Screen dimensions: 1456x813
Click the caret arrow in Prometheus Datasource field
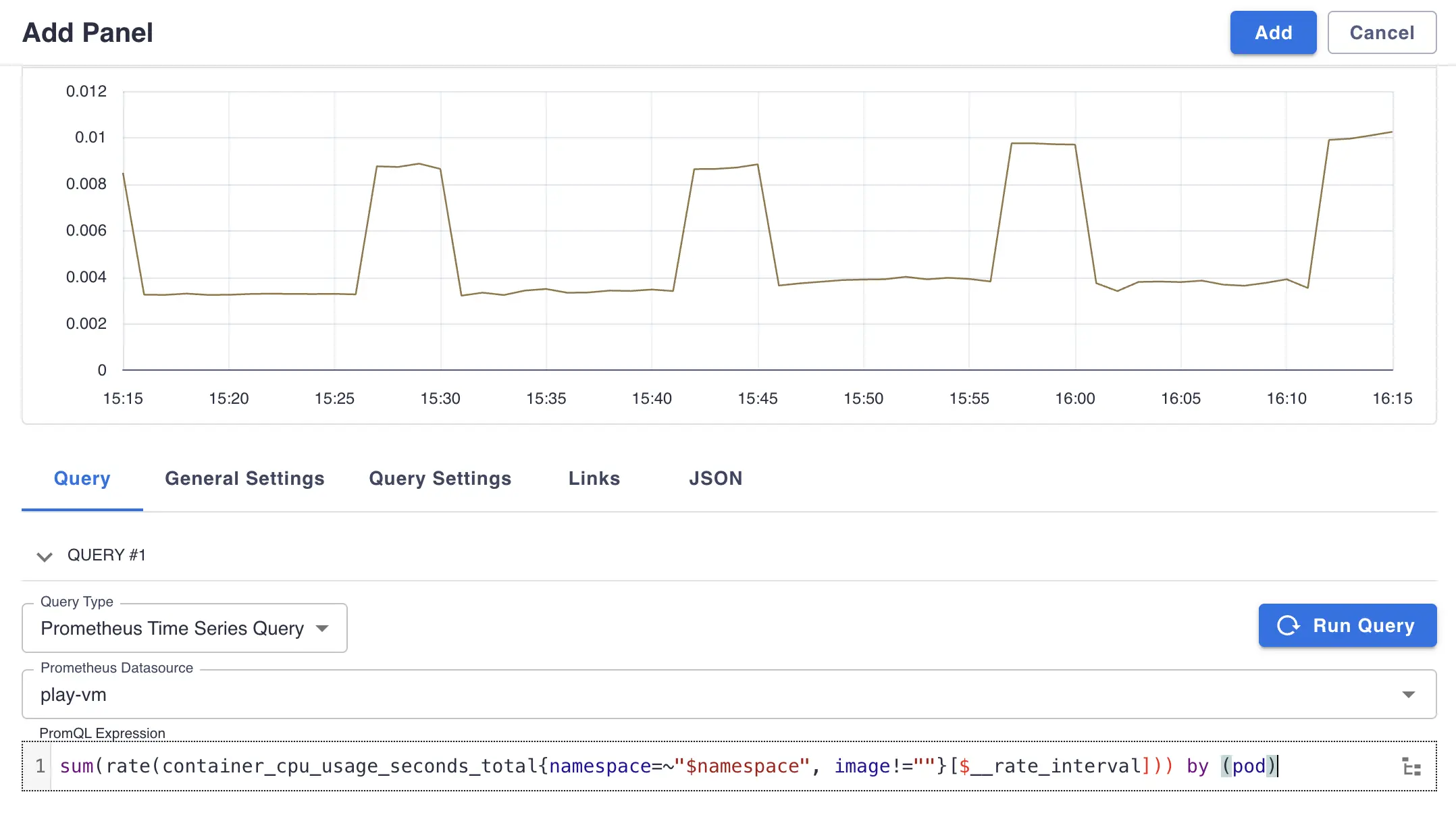pos(1408,695)
